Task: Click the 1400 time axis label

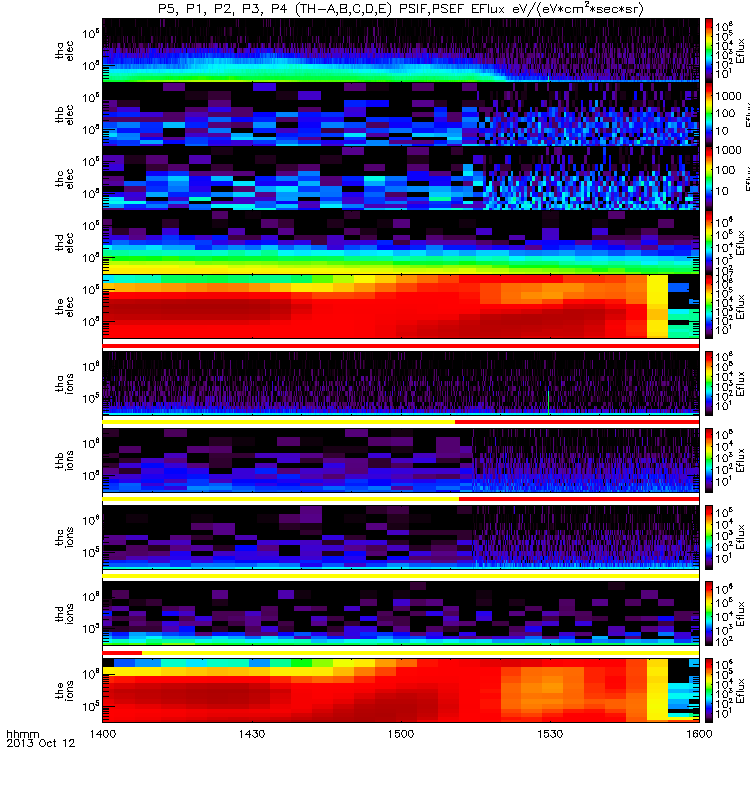Action: click(x=103, y=734)
